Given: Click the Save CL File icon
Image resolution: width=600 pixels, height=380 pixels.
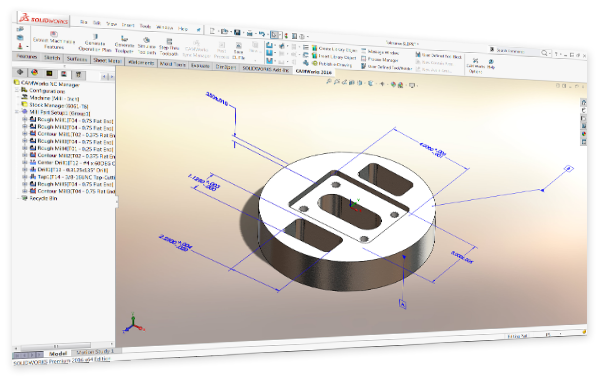Looking at the screenshot, I should point(238,46).
